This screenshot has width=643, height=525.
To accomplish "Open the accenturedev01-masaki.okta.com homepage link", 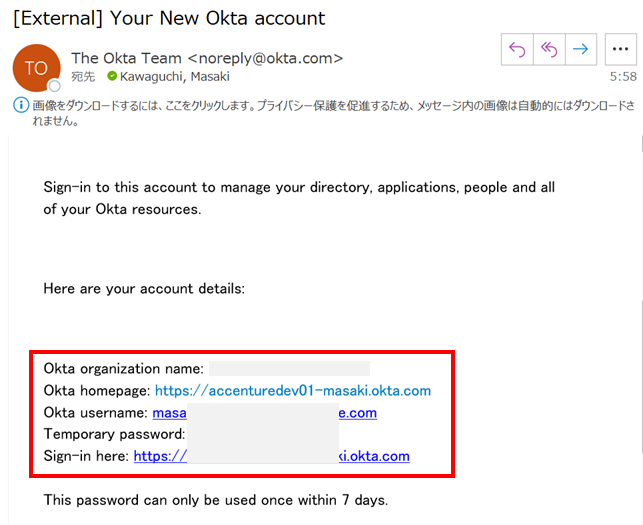I will click(x=293, y=391).
